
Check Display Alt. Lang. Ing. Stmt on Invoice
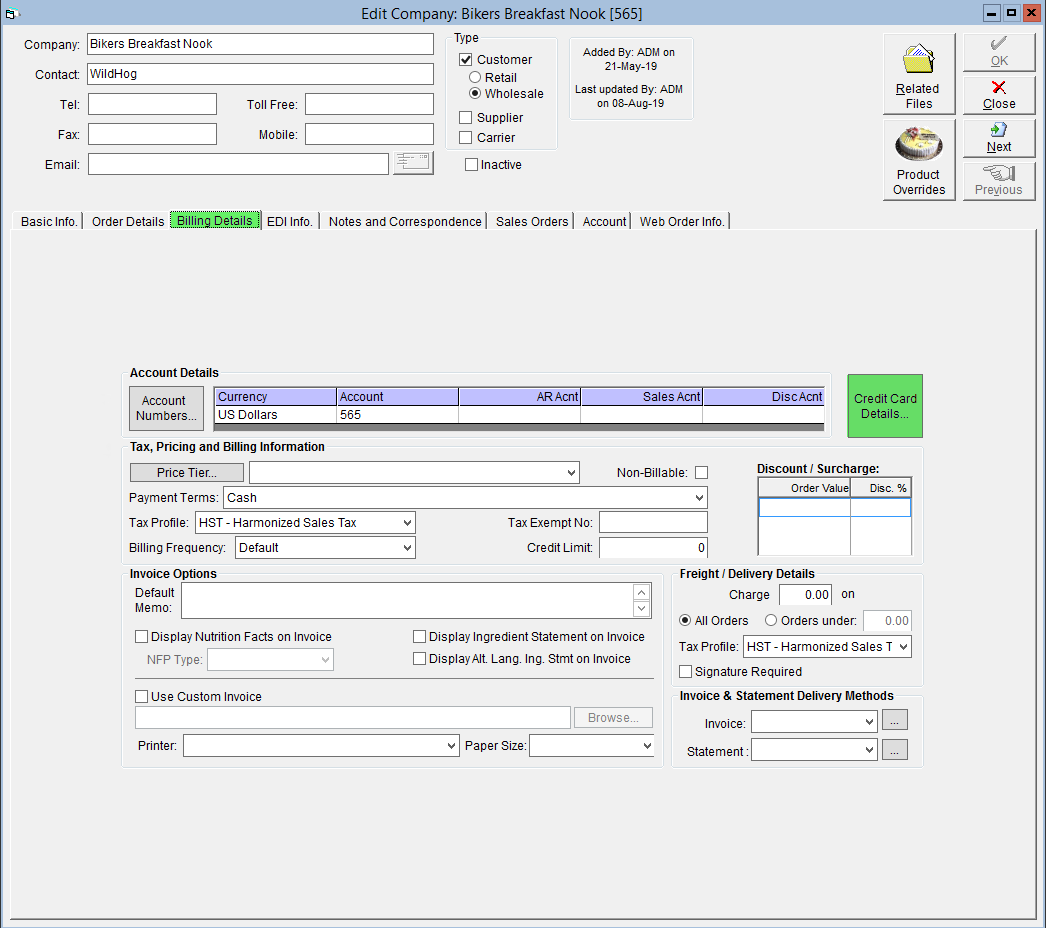(x=420, y=658)
